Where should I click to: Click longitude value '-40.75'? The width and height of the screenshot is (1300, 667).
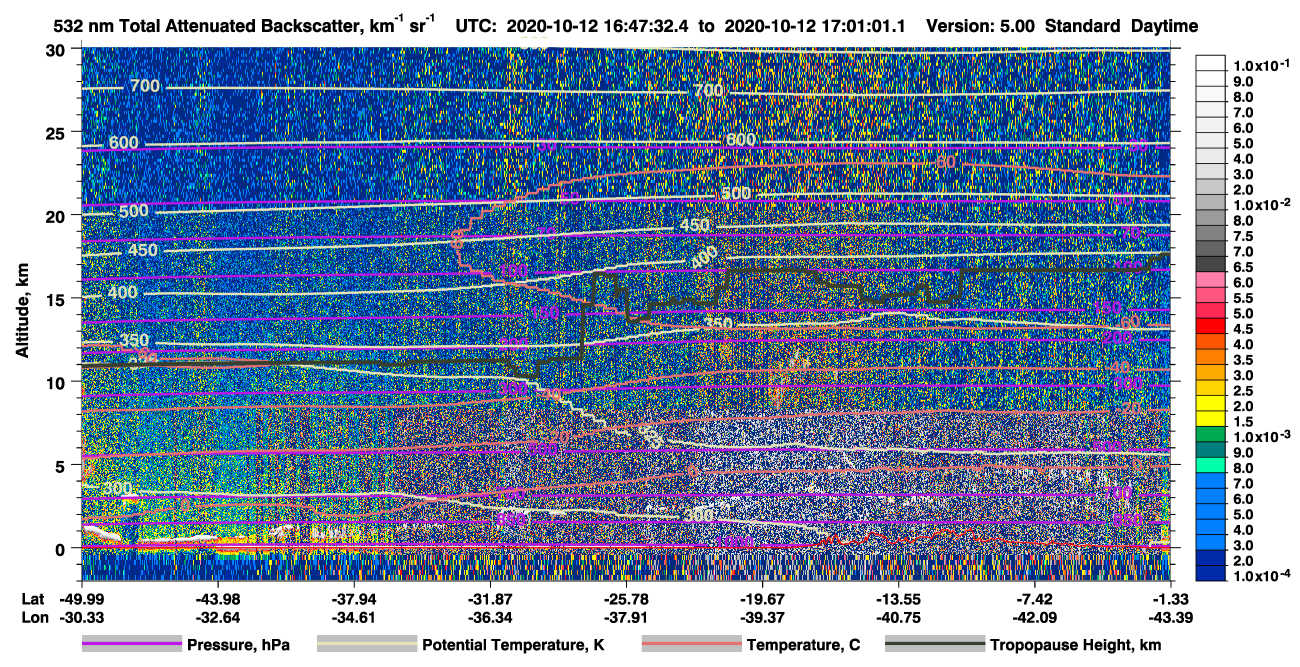pos(898,617)
